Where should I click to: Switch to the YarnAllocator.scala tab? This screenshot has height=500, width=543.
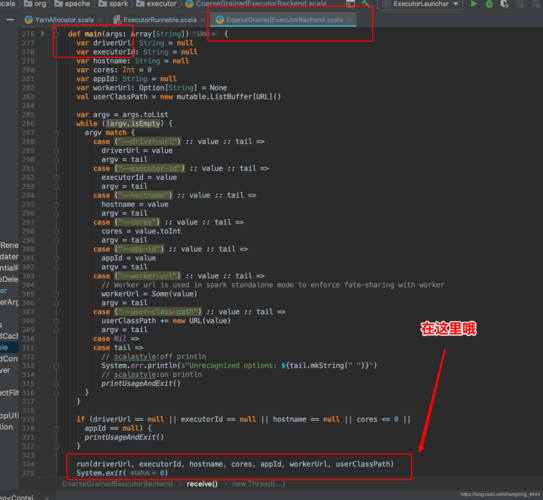tap(64, 20)
